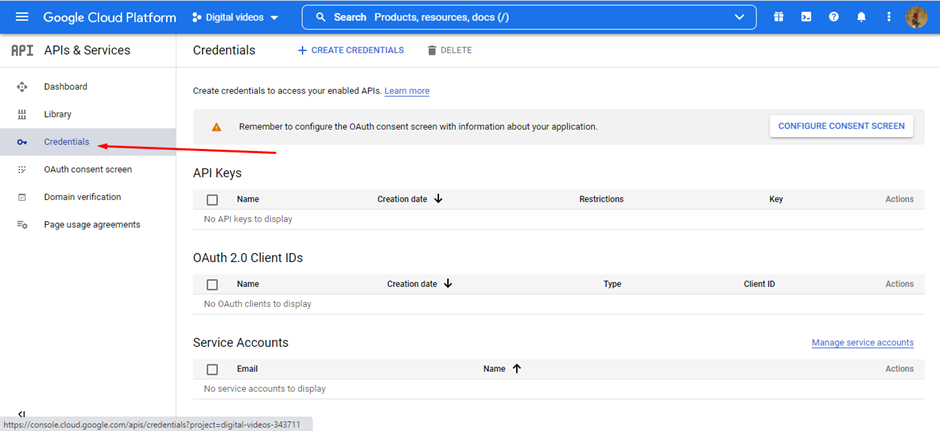The image size is (940, 431).
Task: Sort API Keys by Creation date arrow
Action: tap(438, 199)
